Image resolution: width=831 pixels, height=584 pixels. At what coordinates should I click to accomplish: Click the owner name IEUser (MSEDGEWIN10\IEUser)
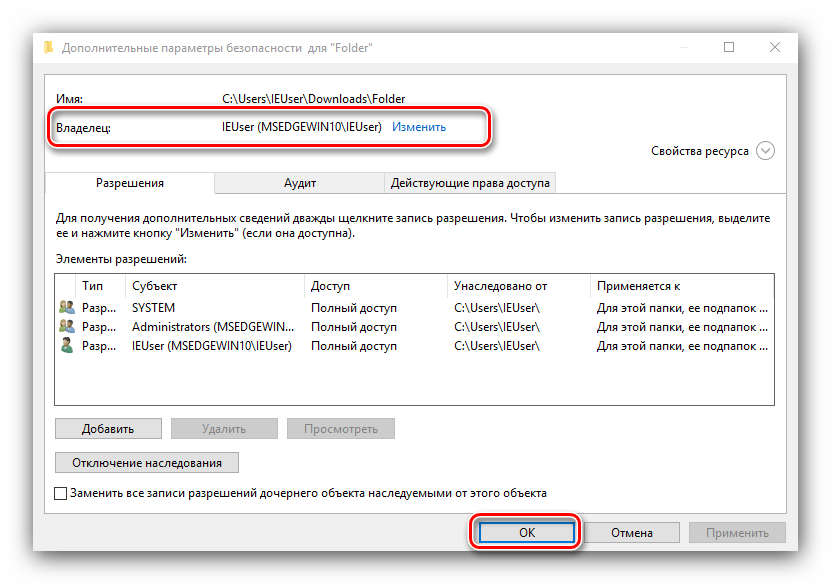click(302, 127)
